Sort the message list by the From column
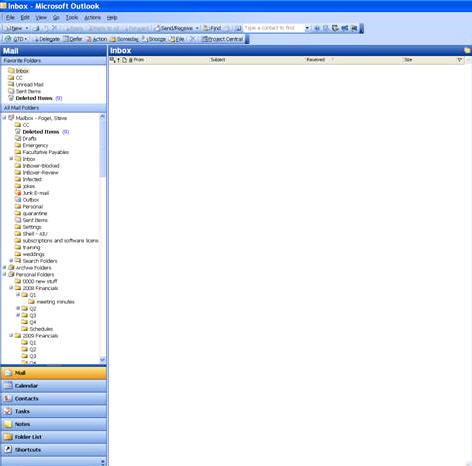 click(171, 60)
